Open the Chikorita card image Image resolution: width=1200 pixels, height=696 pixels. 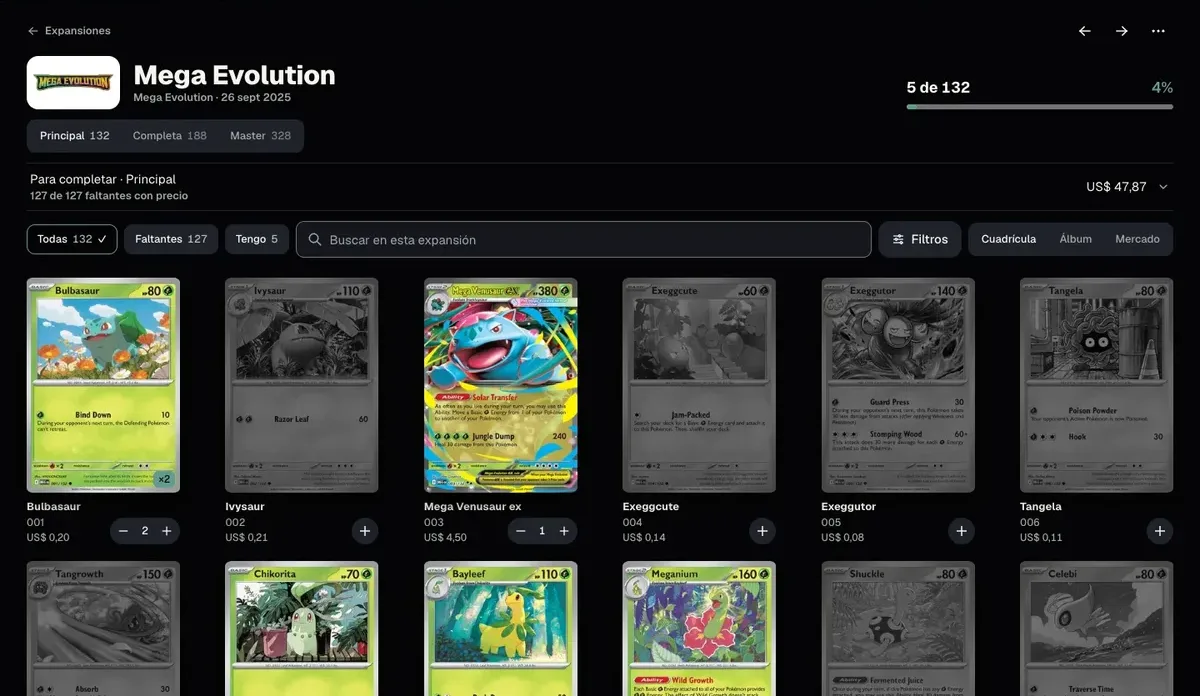click(302, 628)
